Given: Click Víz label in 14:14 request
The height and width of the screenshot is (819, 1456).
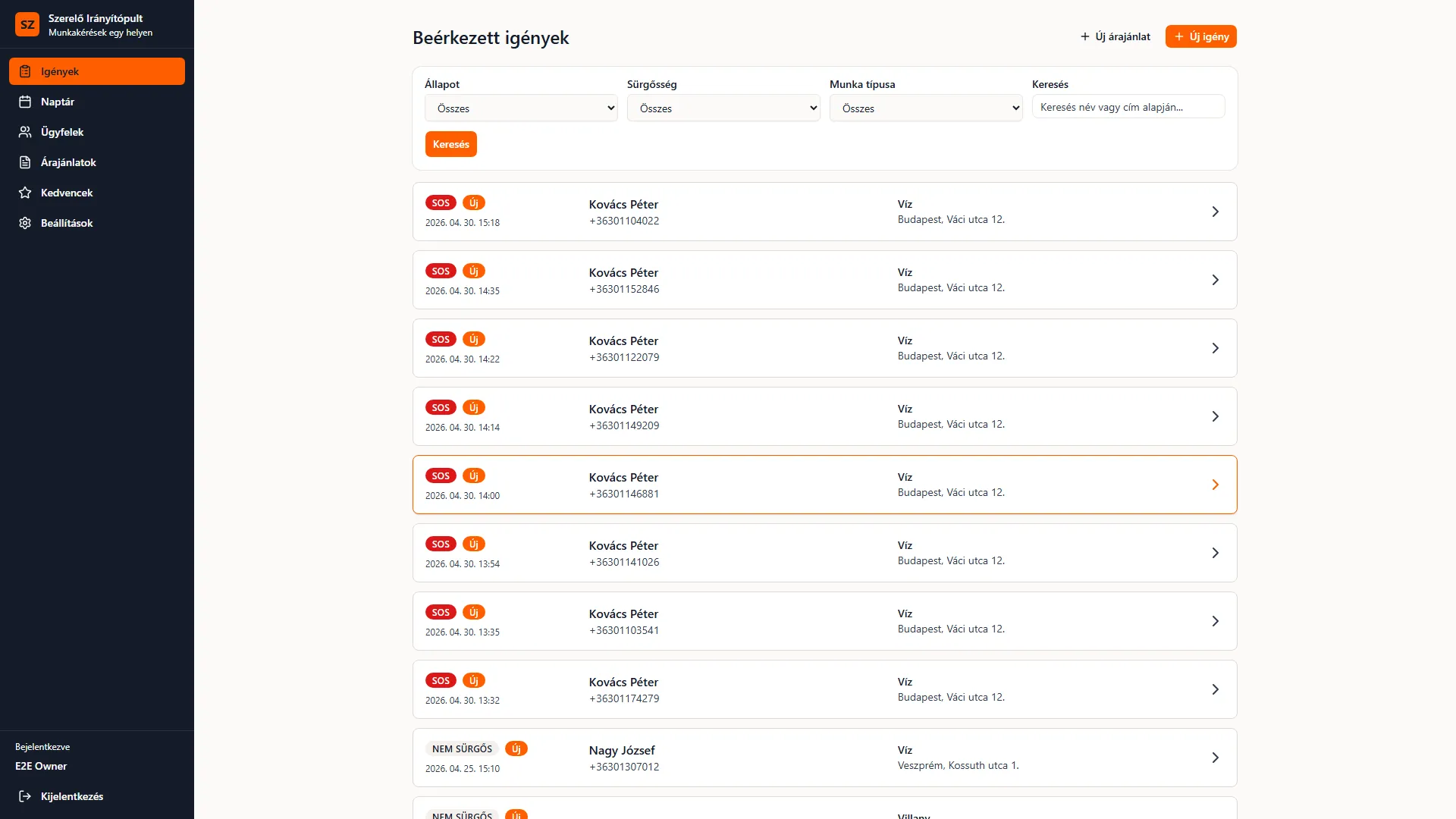Looking at the screenshot, I should coord(905,409).
